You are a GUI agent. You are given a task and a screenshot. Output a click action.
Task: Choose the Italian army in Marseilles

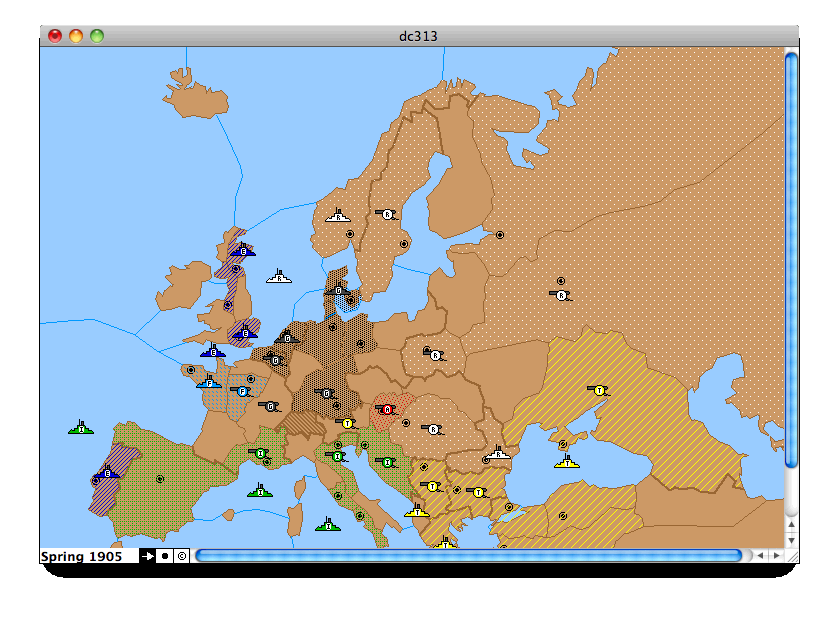pyautogui.click(x=260, y=453)
